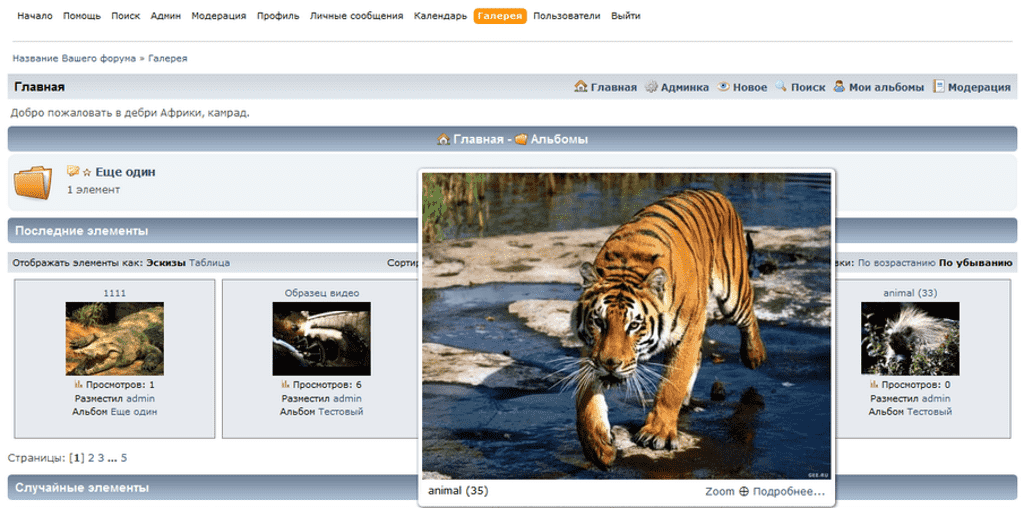This screenshot has width=1024, height=508.
Task: Open Подробнее details for animal (35)
Action: point(788,491)
